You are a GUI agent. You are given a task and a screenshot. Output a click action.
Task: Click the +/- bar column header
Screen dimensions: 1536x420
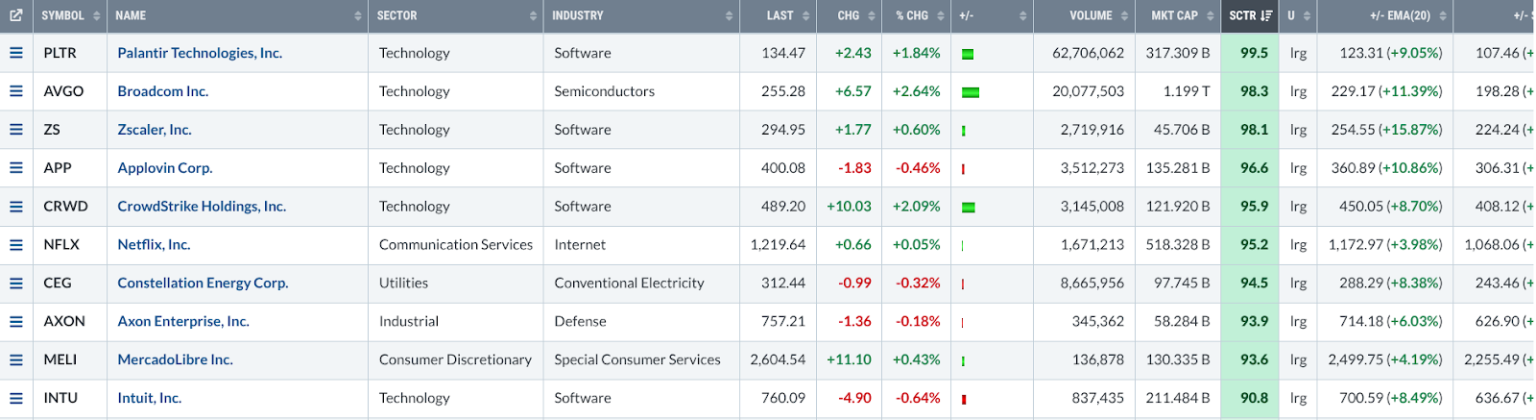pos(992,16)
